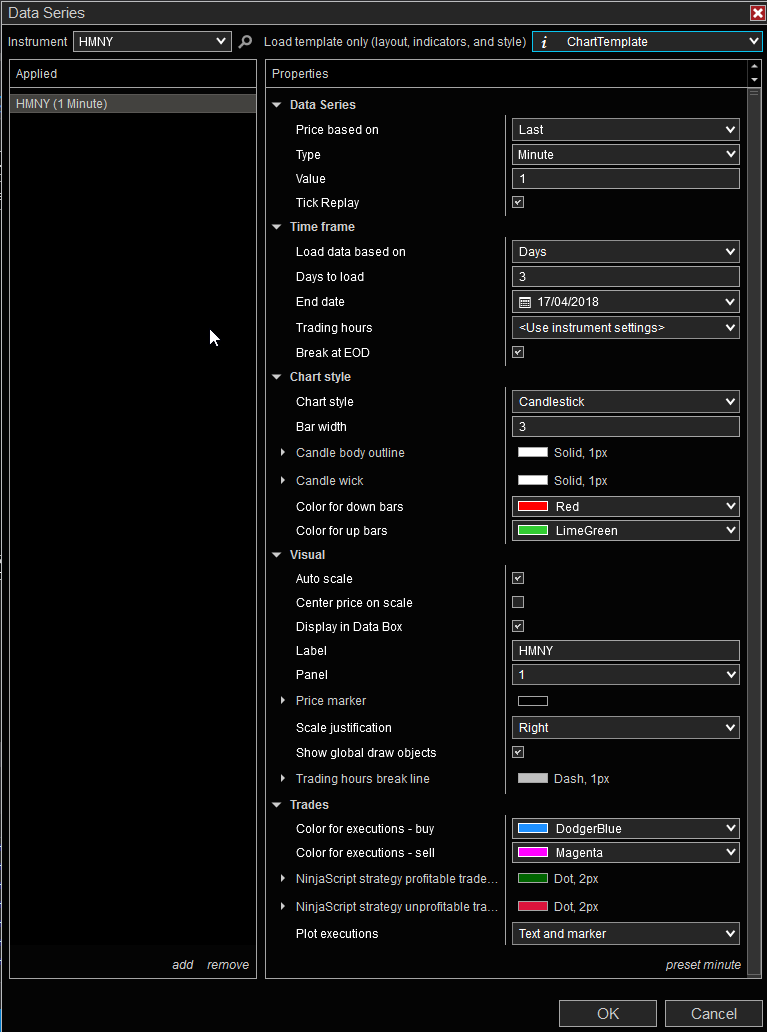Open the Chart style Candlestick dropdown
Screen dimensions: 767x1032
tap(625, 401)
